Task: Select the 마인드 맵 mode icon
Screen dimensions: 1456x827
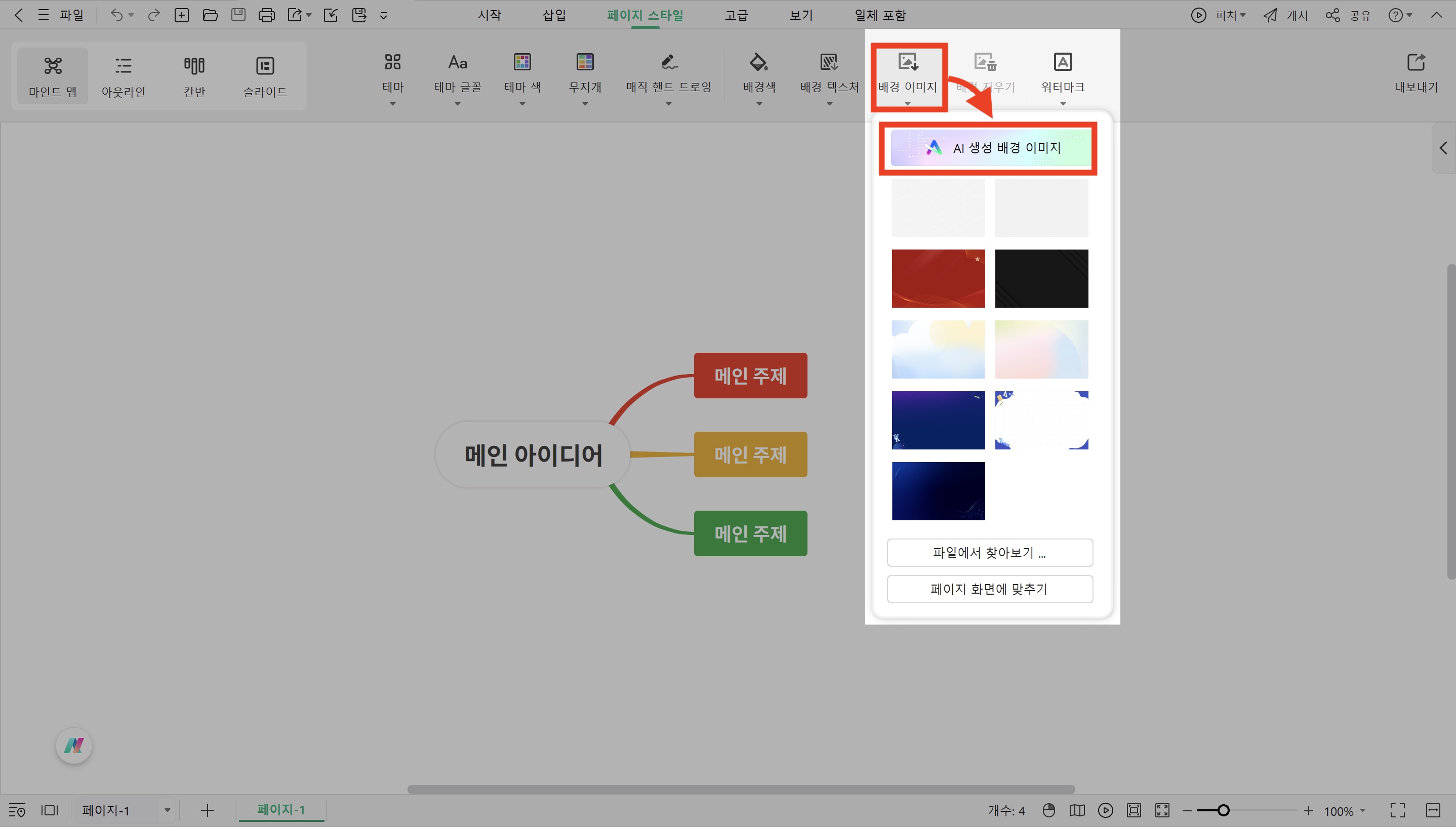Action: click(x=53, y=75)
